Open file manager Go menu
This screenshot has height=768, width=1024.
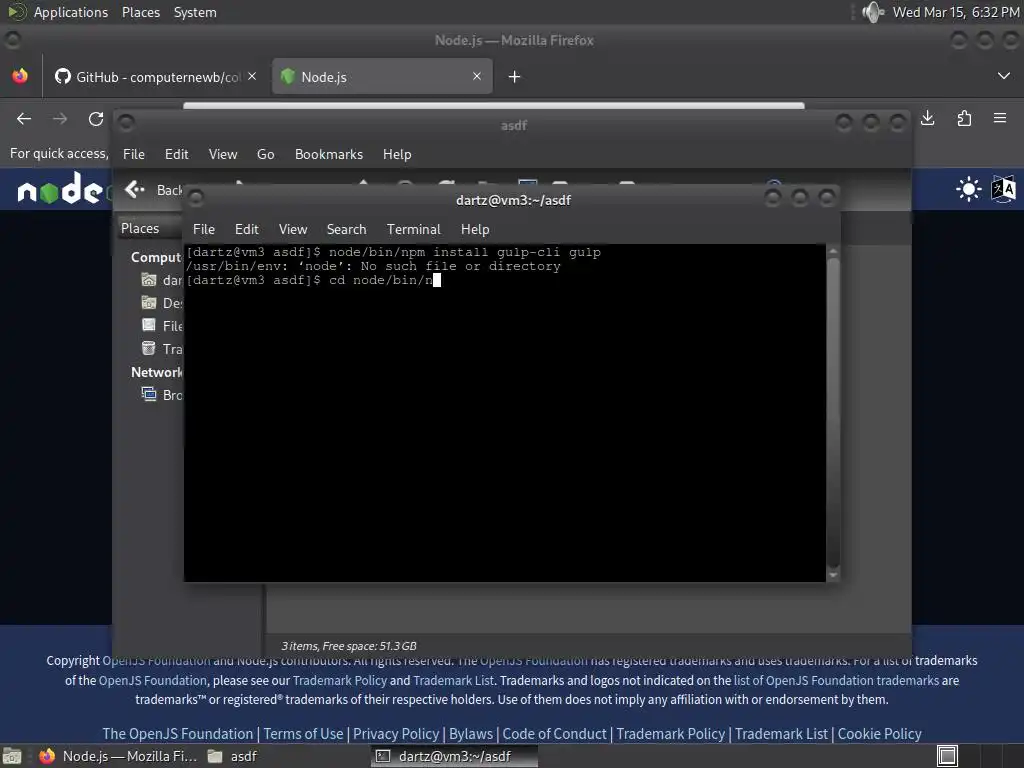click(x=265, y=154)
